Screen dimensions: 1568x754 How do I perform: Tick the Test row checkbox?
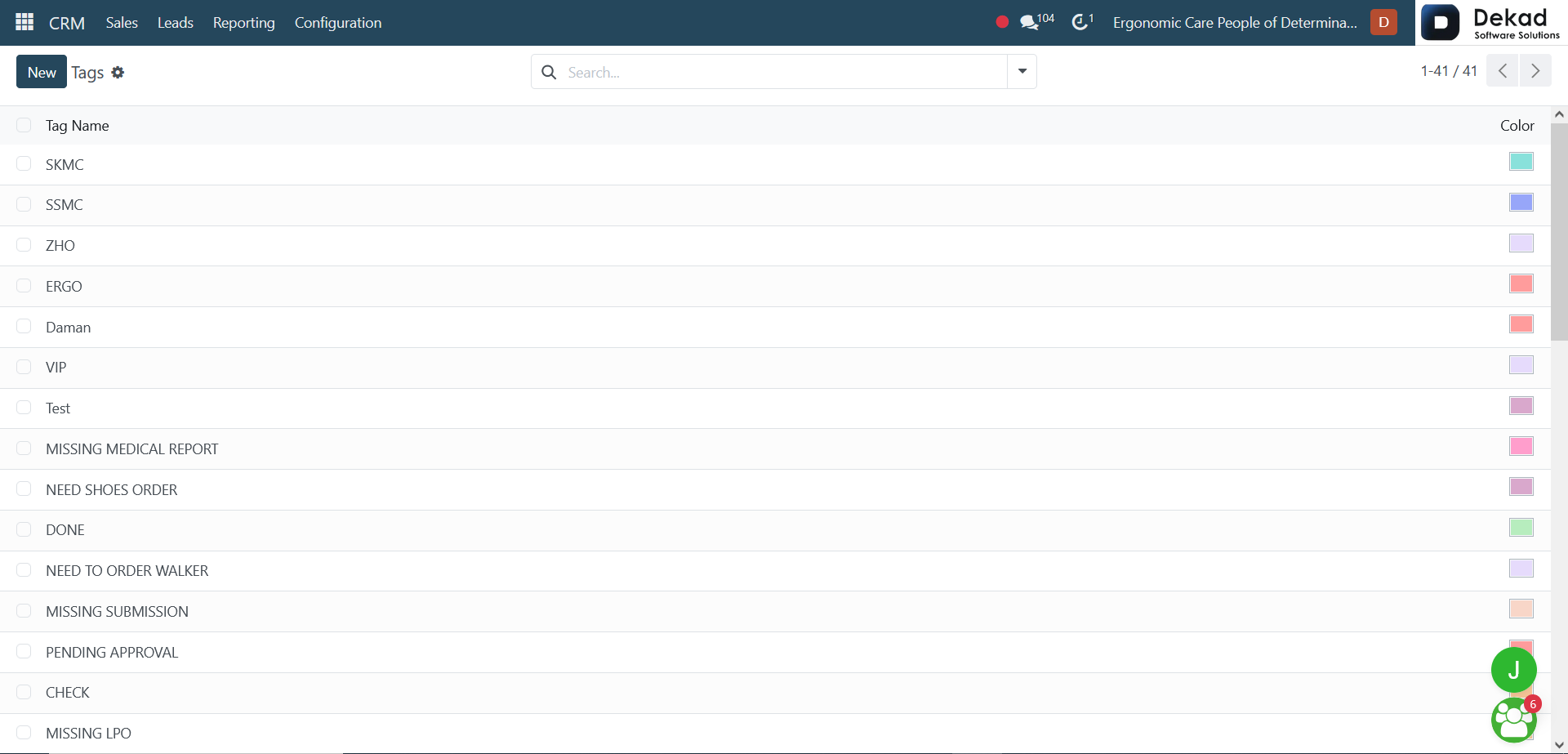tap(24, 408)
